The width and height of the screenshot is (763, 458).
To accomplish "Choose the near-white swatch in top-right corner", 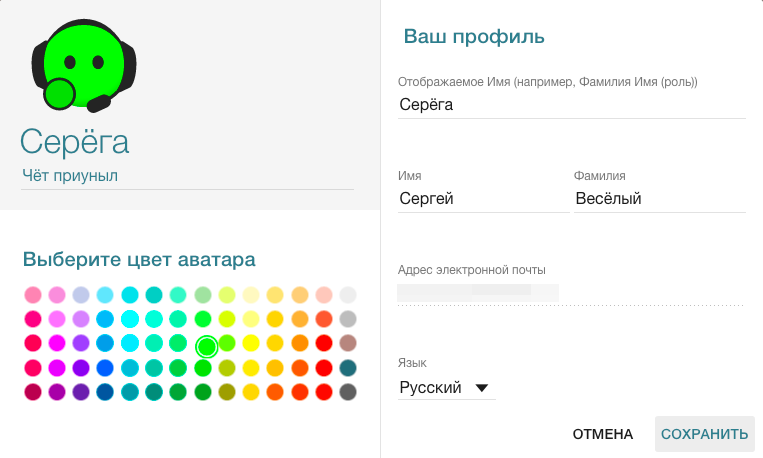I will (348, 295).
